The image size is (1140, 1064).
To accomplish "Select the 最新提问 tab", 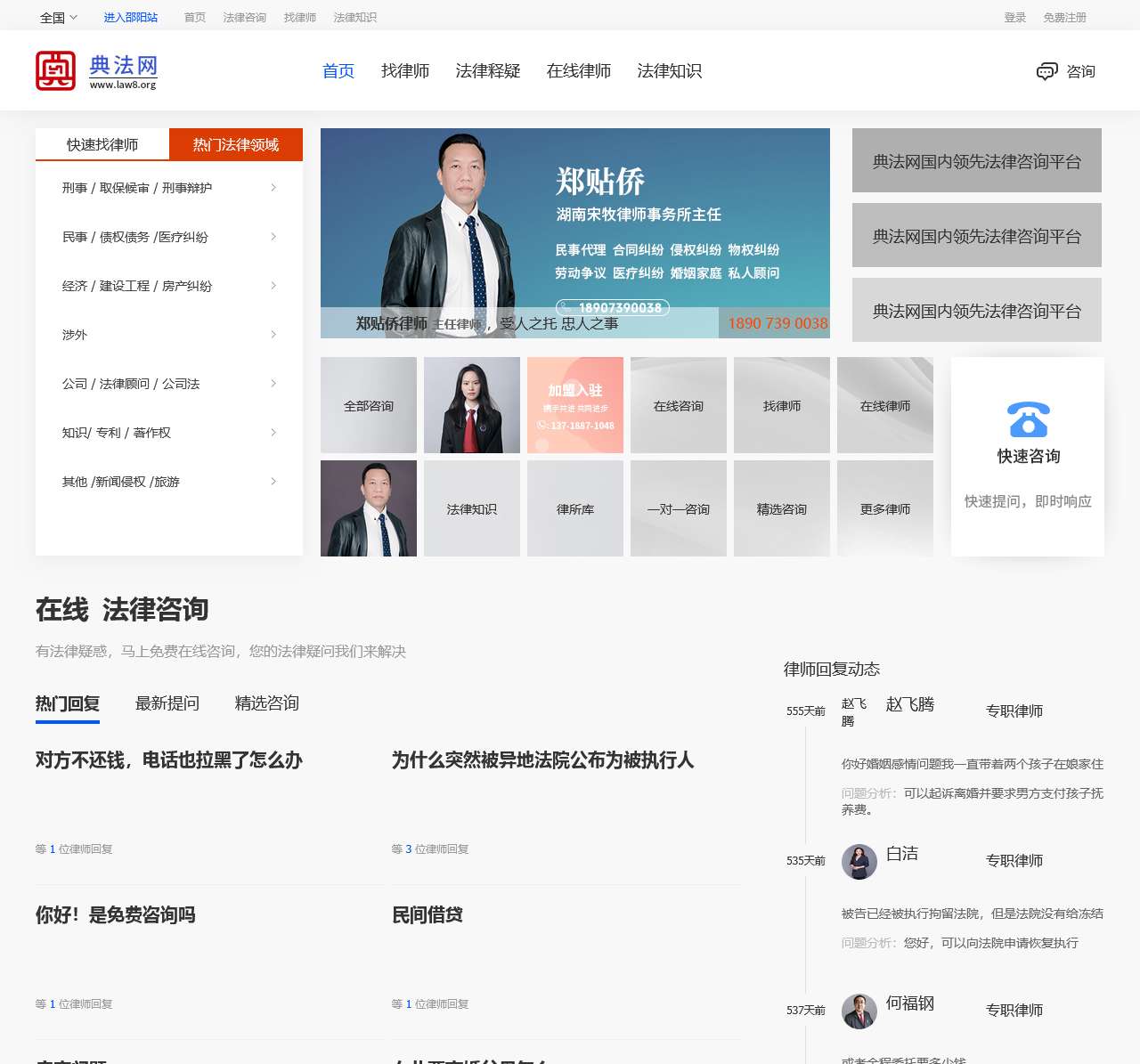I will pos(167,703).
